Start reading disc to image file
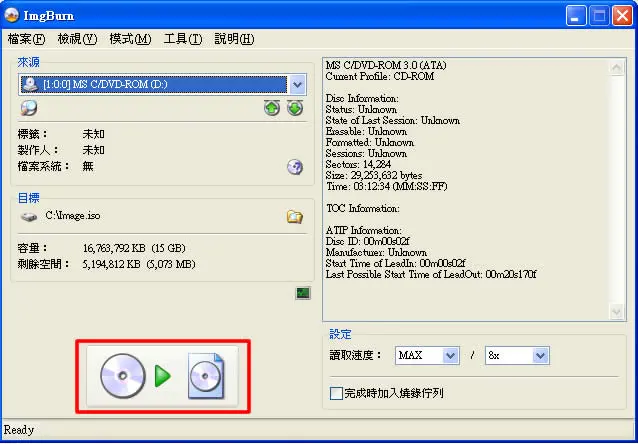638x444 pixels. [x=162, y=376]
